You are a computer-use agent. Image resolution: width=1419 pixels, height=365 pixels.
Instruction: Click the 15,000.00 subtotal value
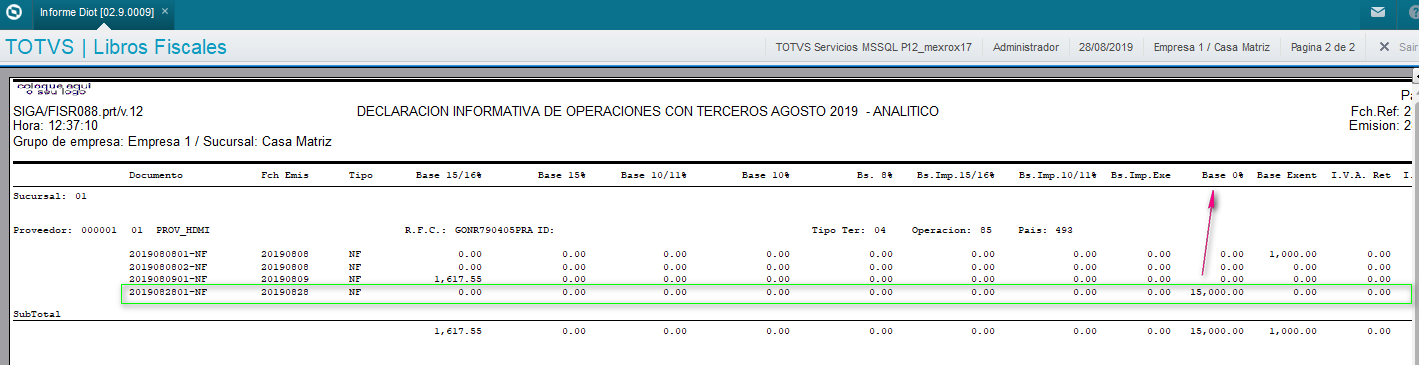(1216, 331)
